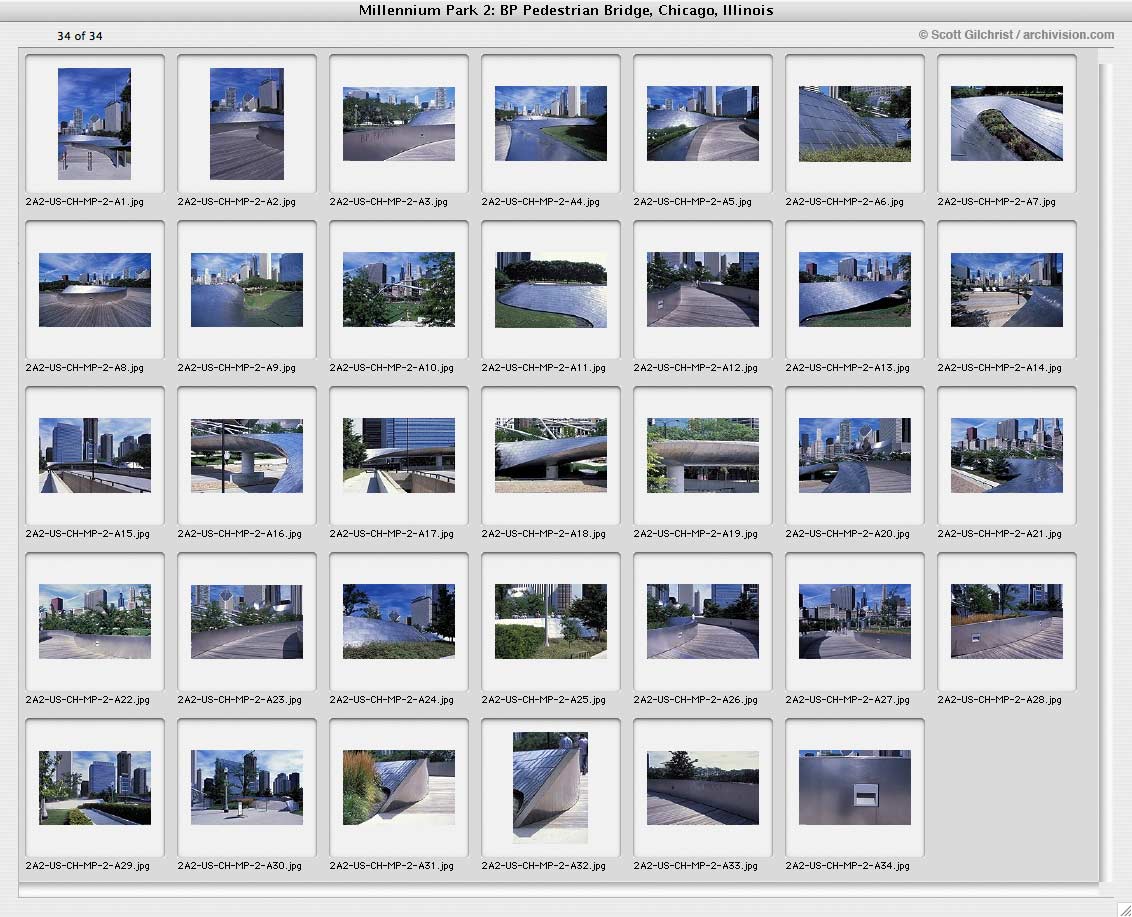This screenshot has height=917, width=1132.
Task: Click the vertical scrollbar on the right
Action: pyautogui.click(x=1106, y=472)
